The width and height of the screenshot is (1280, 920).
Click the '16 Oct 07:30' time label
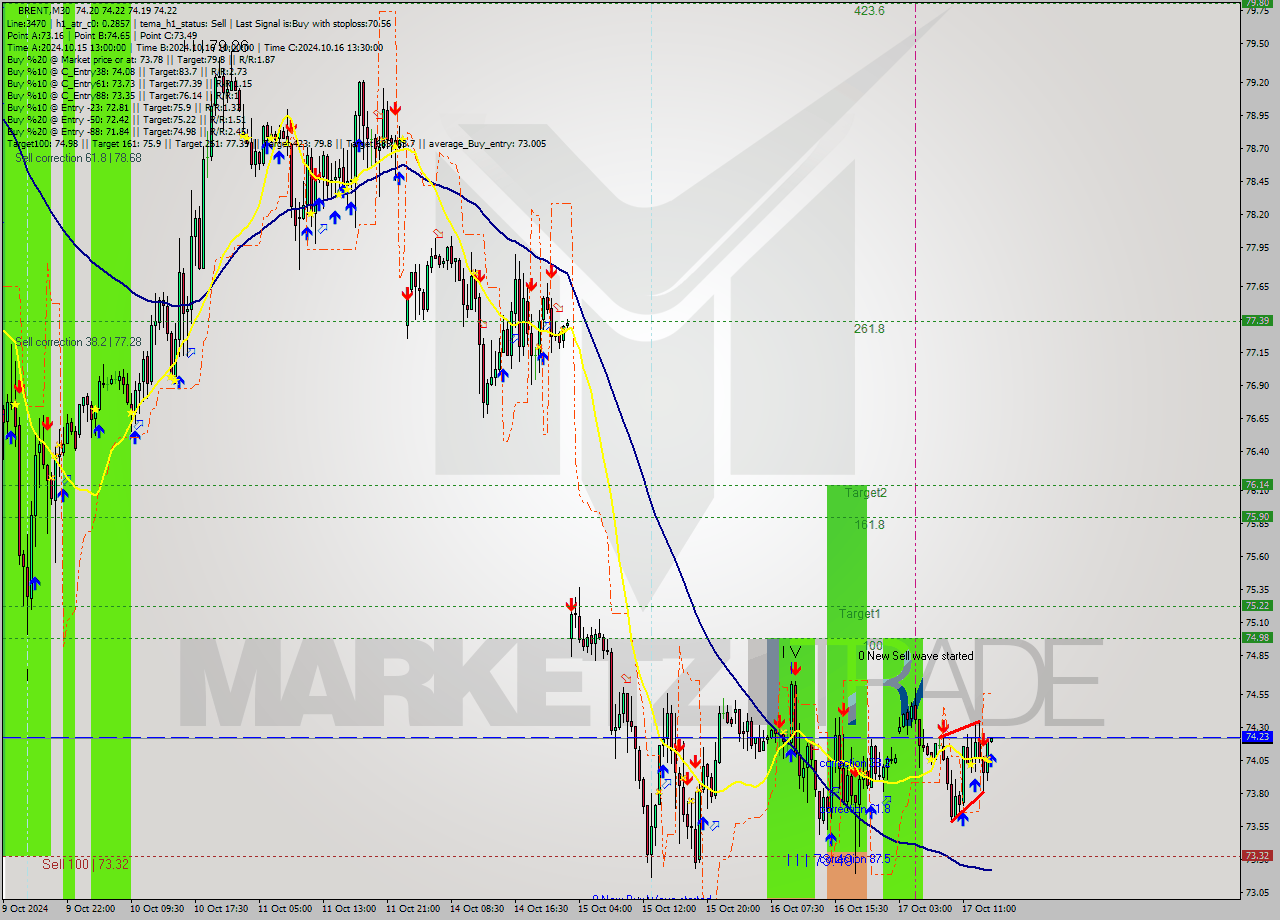797,909
